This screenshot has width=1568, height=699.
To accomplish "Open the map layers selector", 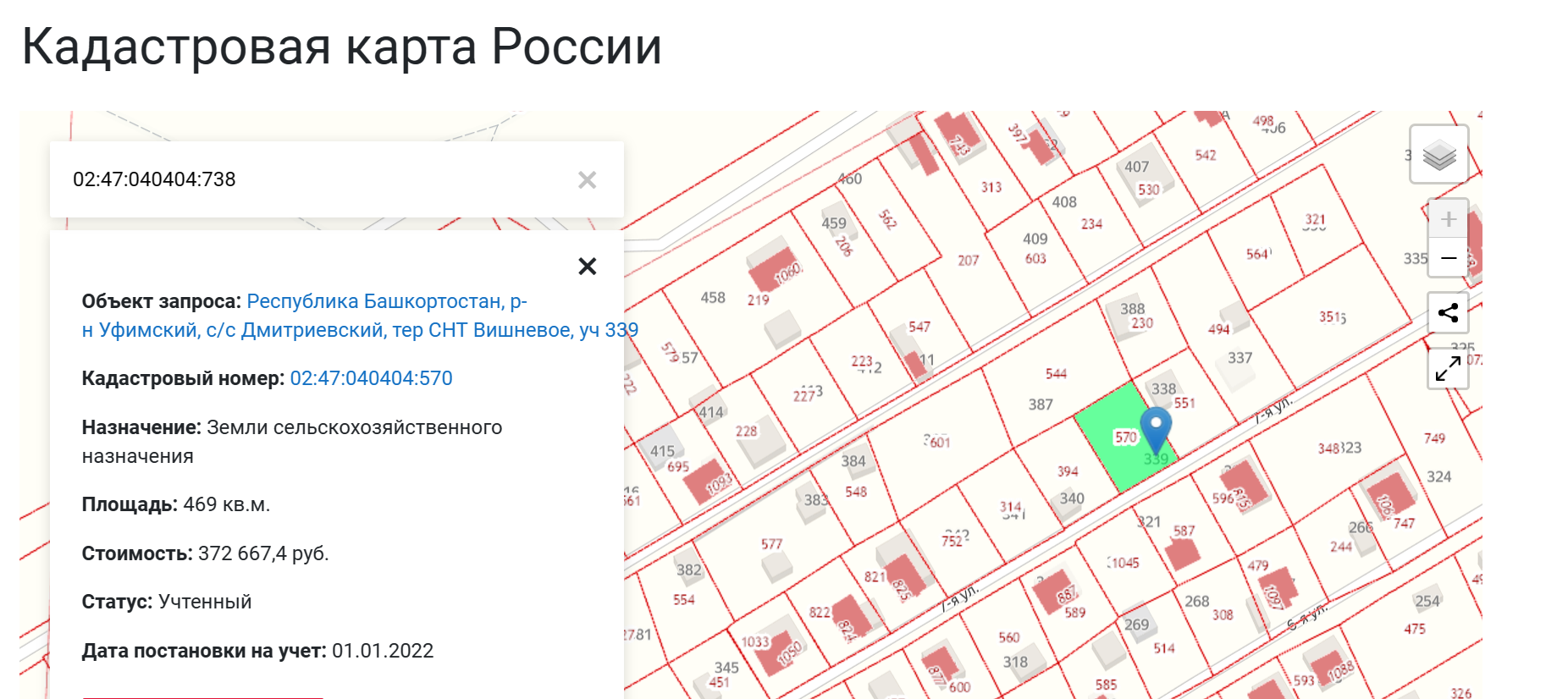I will tap(1438, 154).
